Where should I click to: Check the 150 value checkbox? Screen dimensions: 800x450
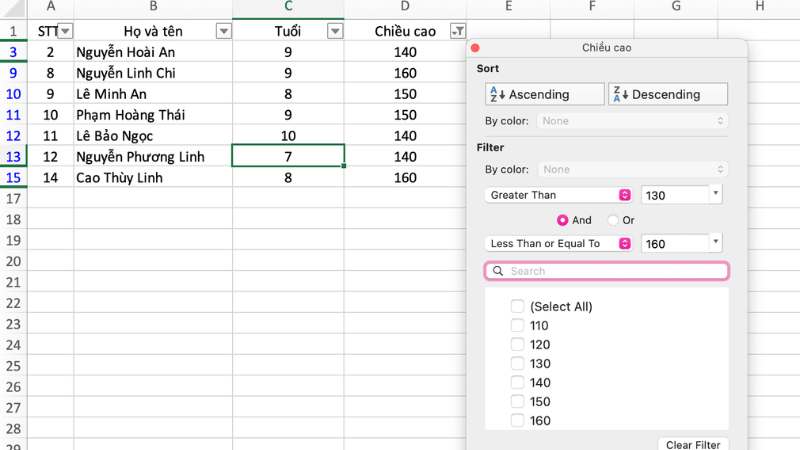tap(517, 402)
